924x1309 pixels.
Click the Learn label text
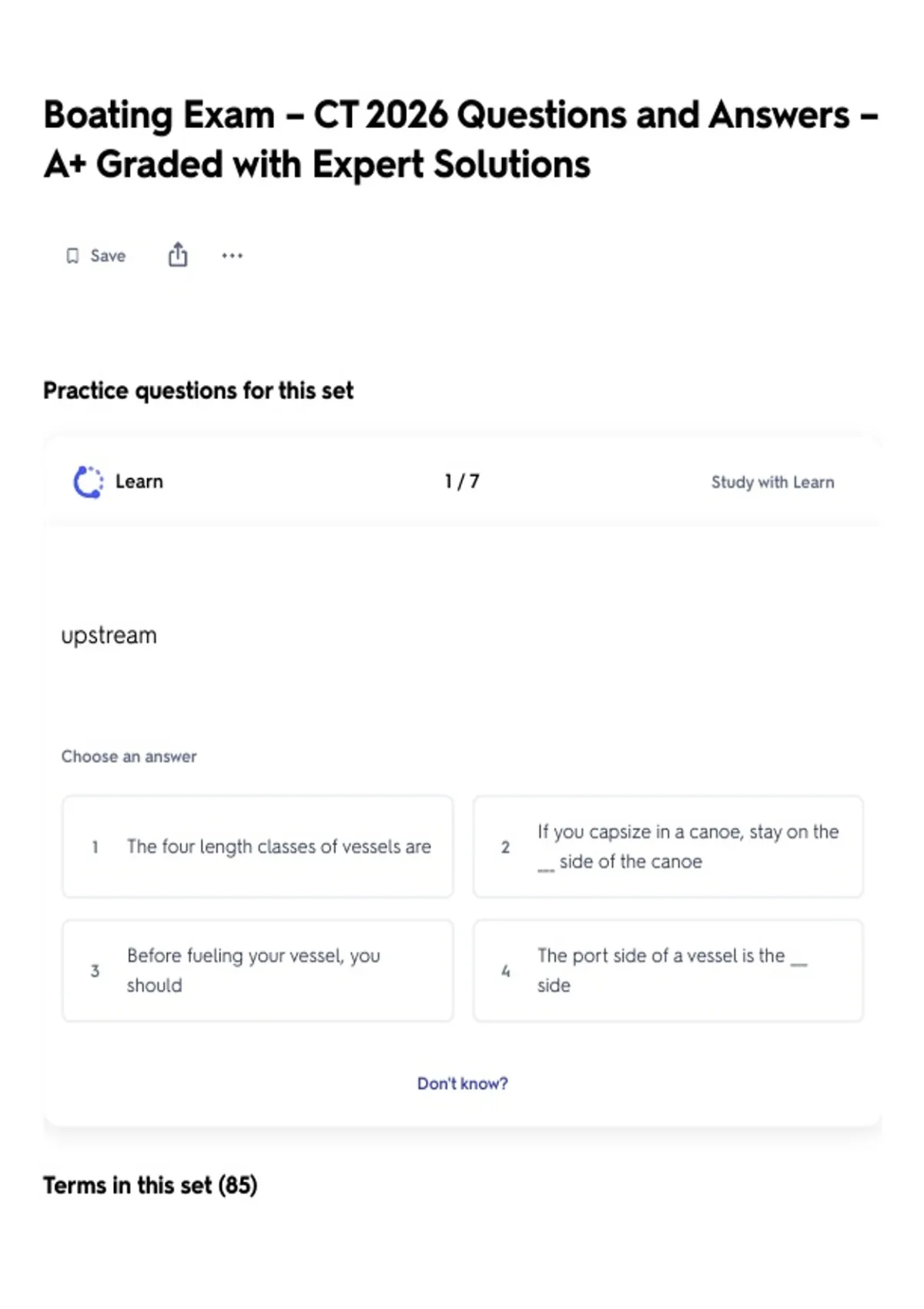click(139, 482)
